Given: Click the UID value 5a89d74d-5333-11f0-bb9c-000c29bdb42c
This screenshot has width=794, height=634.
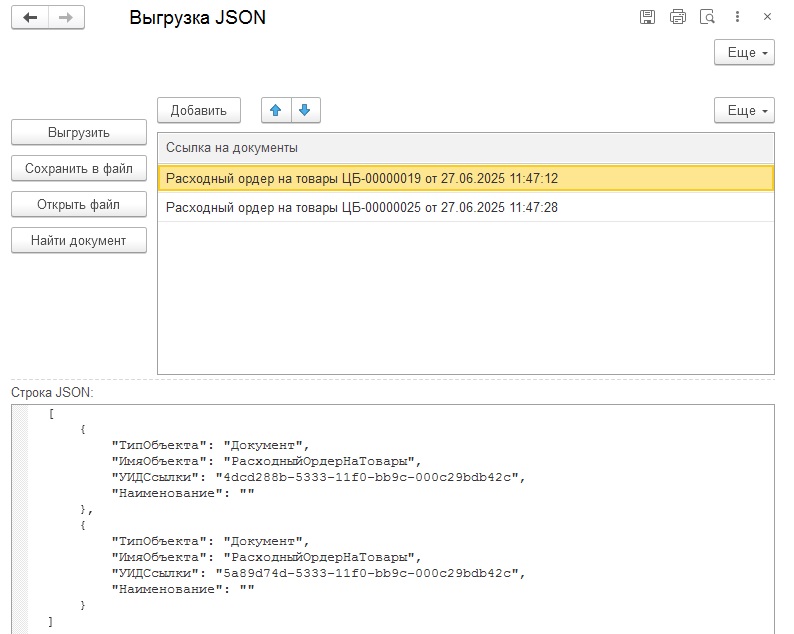Looking at the screenshot, I should pyautogui.click(x=367, y=573).
